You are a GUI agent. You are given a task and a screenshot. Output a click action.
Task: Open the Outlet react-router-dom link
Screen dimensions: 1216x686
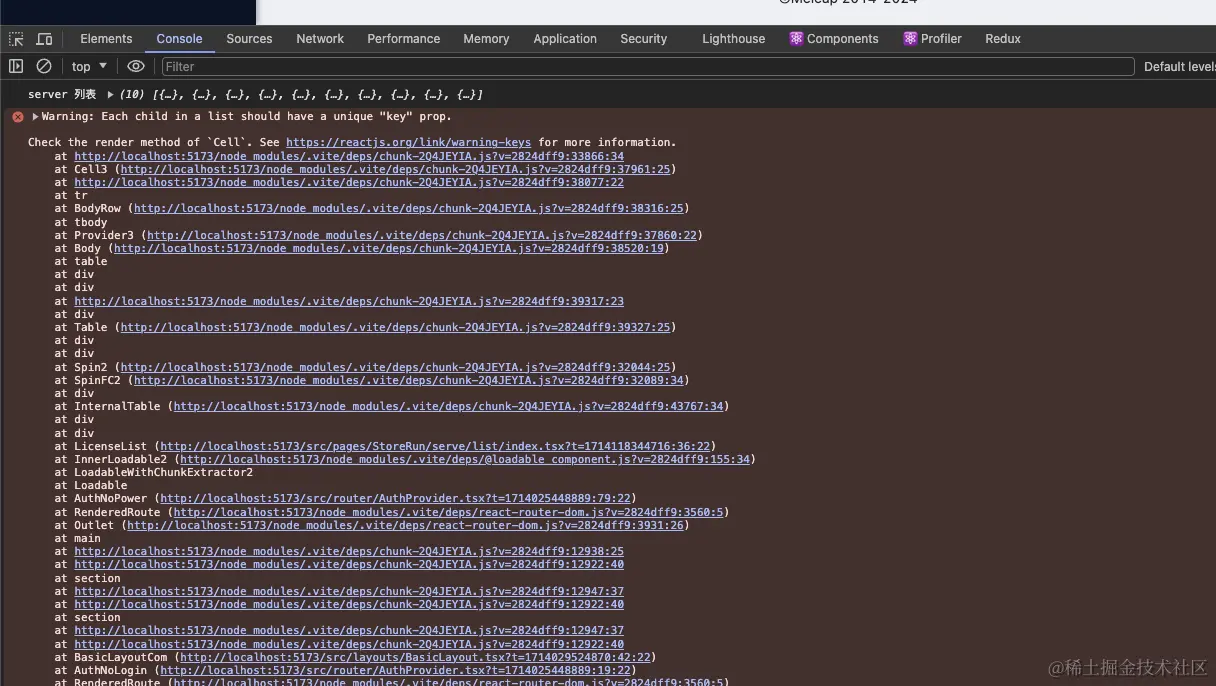pos(405,525)
